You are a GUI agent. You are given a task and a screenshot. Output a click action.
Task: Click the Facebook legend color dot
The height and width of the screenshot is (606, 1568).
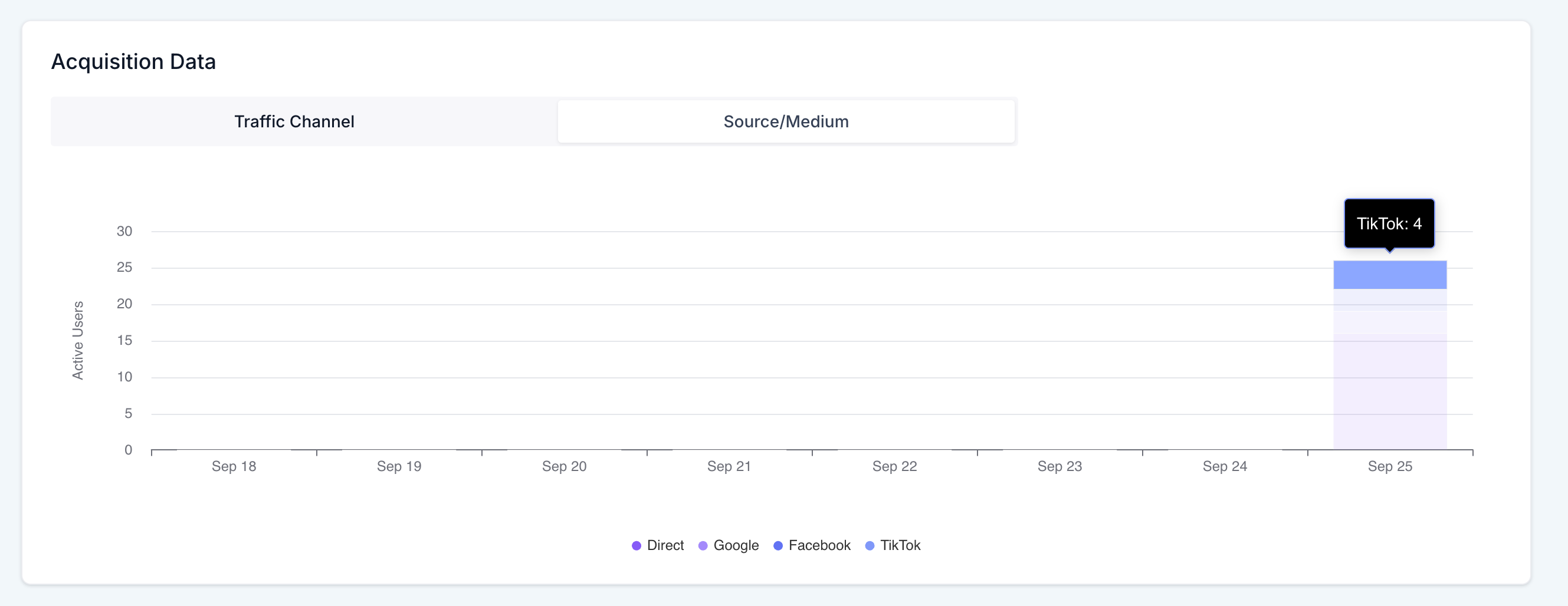point(778,546)
